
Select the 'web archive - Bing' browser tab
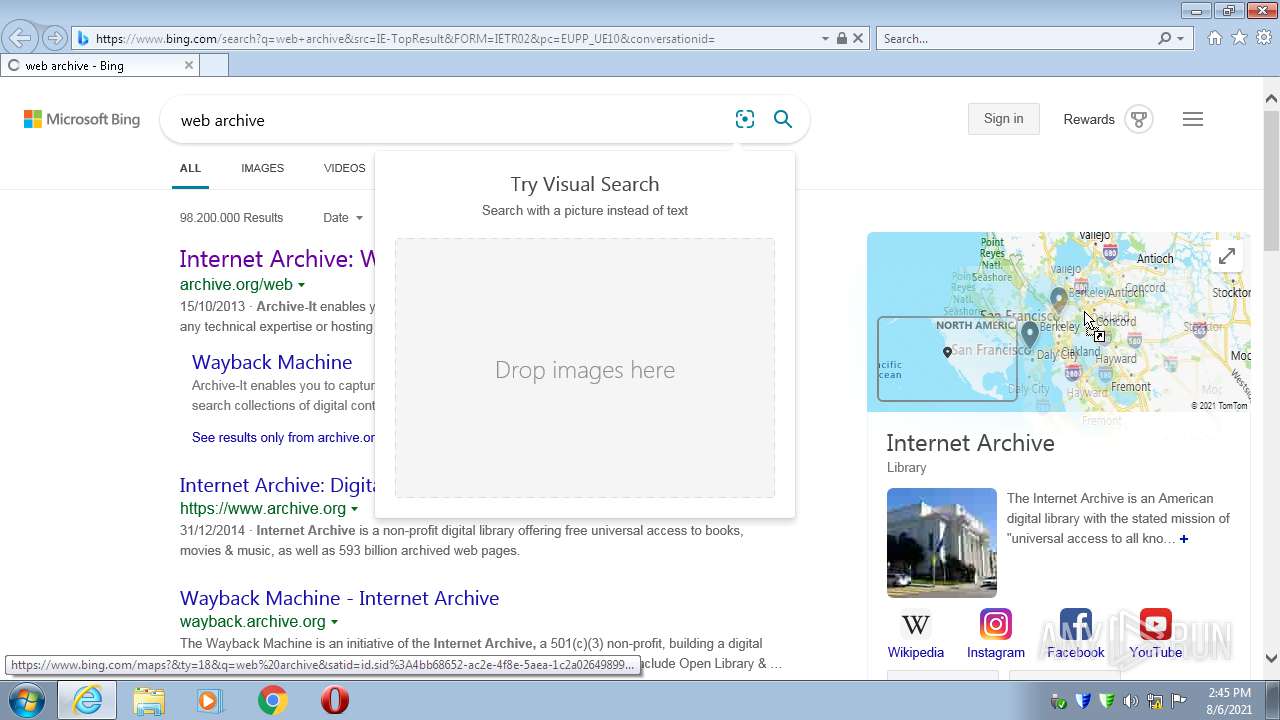tap(100, 65)
